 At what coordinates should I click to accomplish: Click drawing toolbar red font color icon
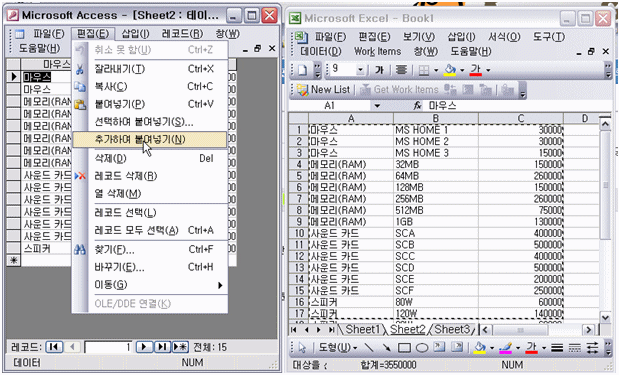(531, 348)
